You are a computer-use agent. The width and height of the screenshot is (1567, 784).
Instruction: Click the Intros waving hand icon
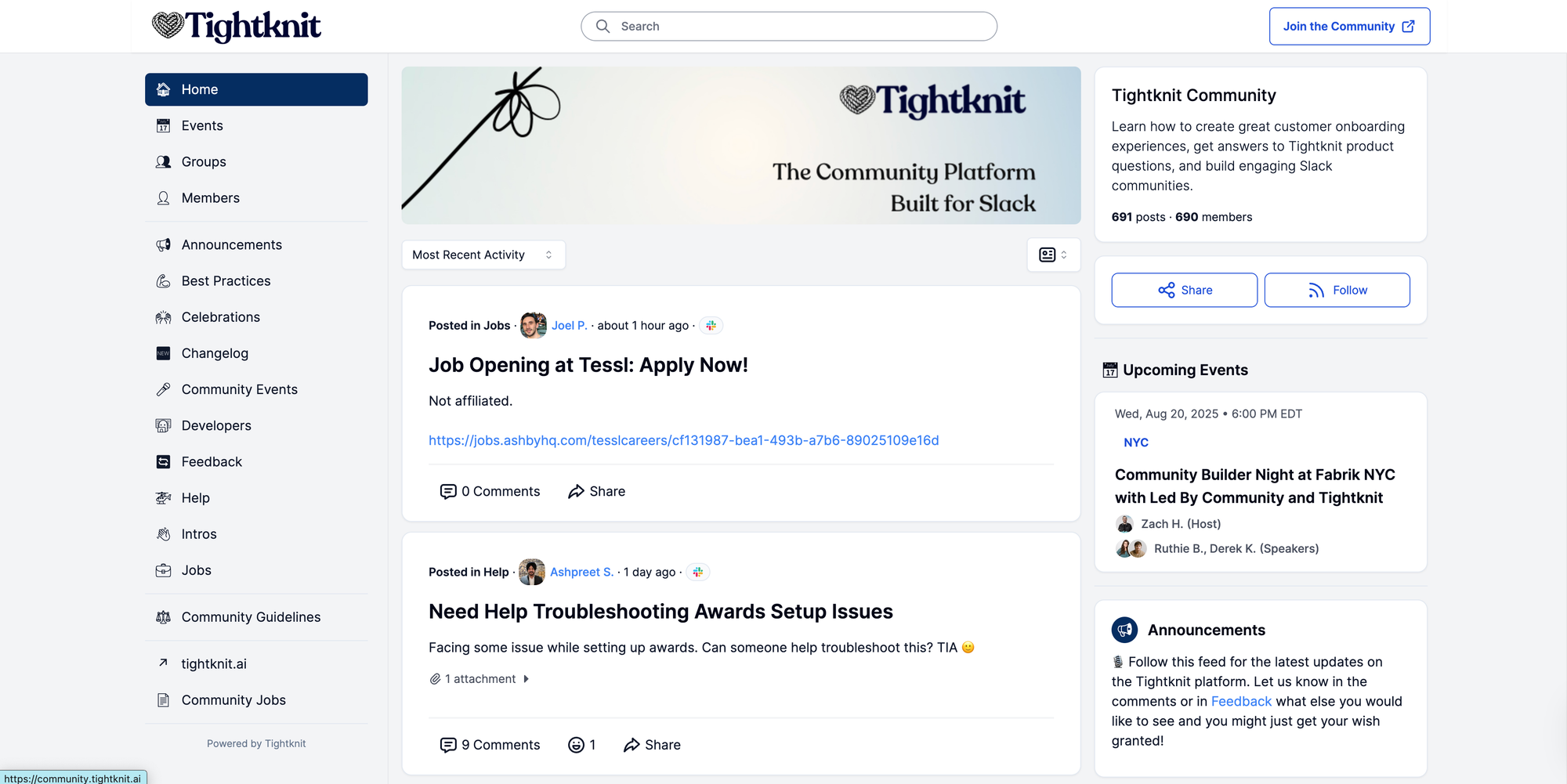(x=163, y=534)
